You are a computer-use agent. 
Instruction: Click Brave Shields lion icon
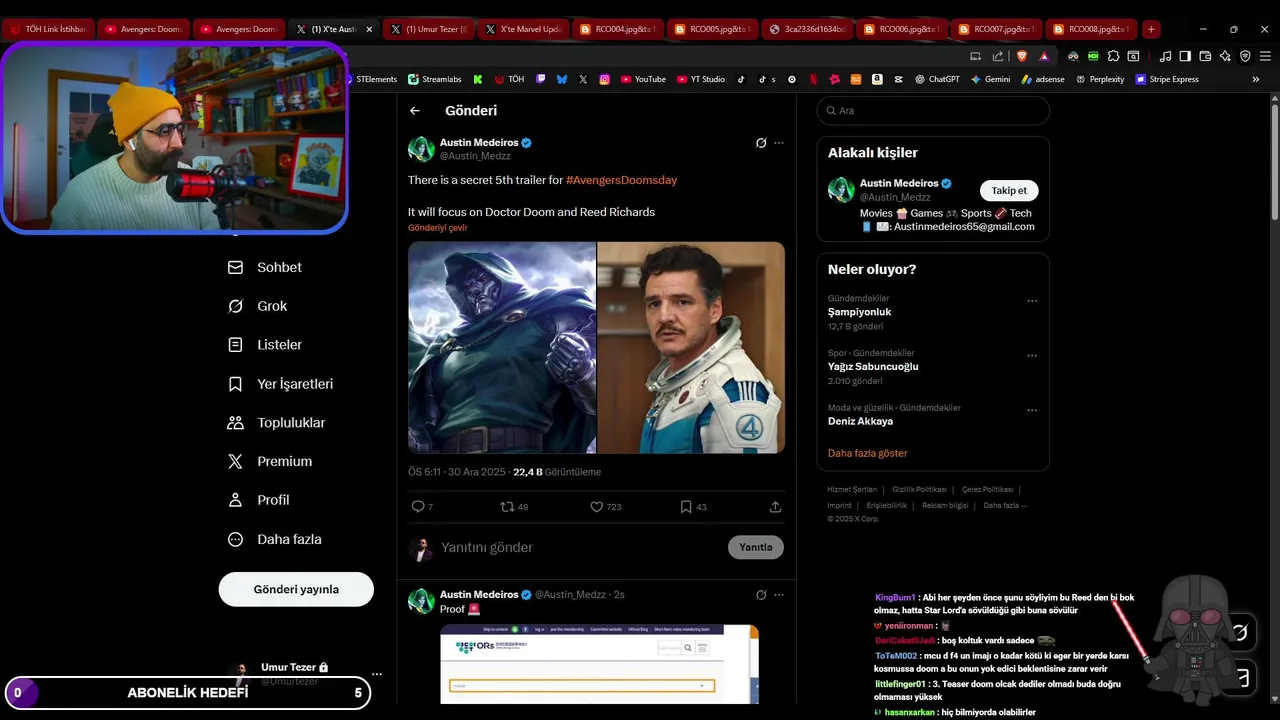pos(1021,56)
